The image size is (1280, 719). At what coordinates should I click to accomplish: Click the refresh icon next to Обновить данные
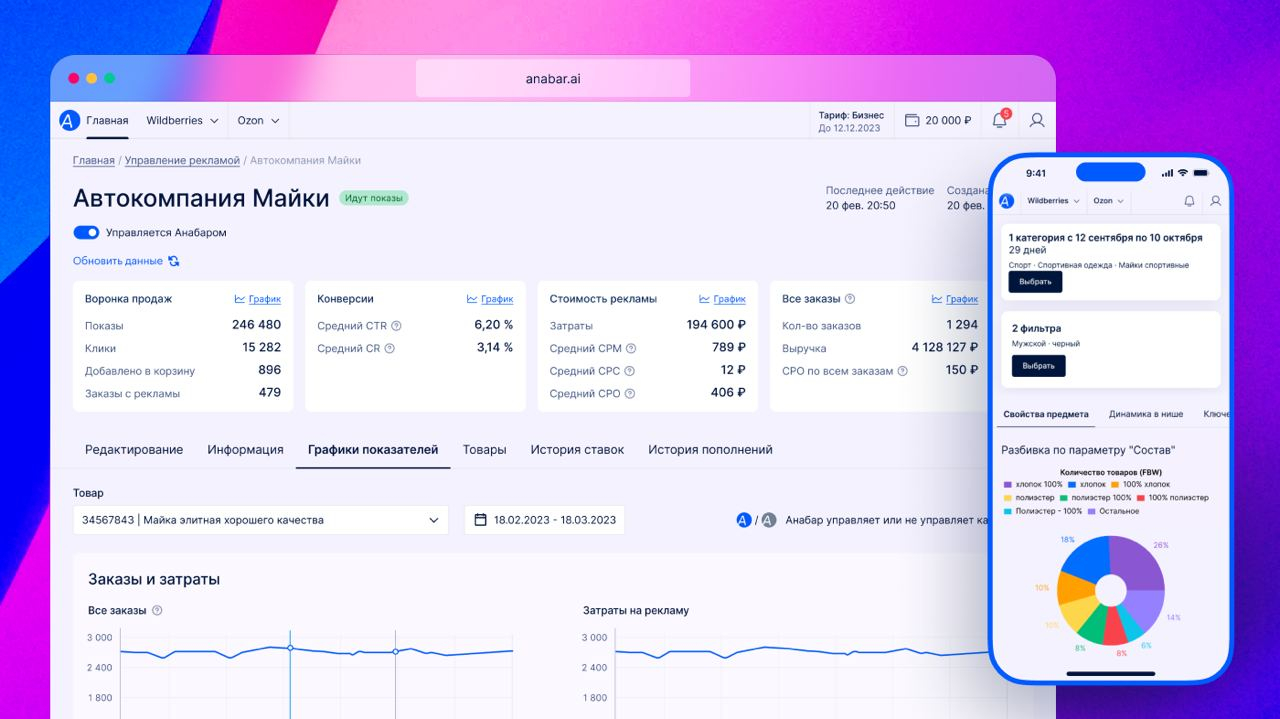[x=174, y=261]
